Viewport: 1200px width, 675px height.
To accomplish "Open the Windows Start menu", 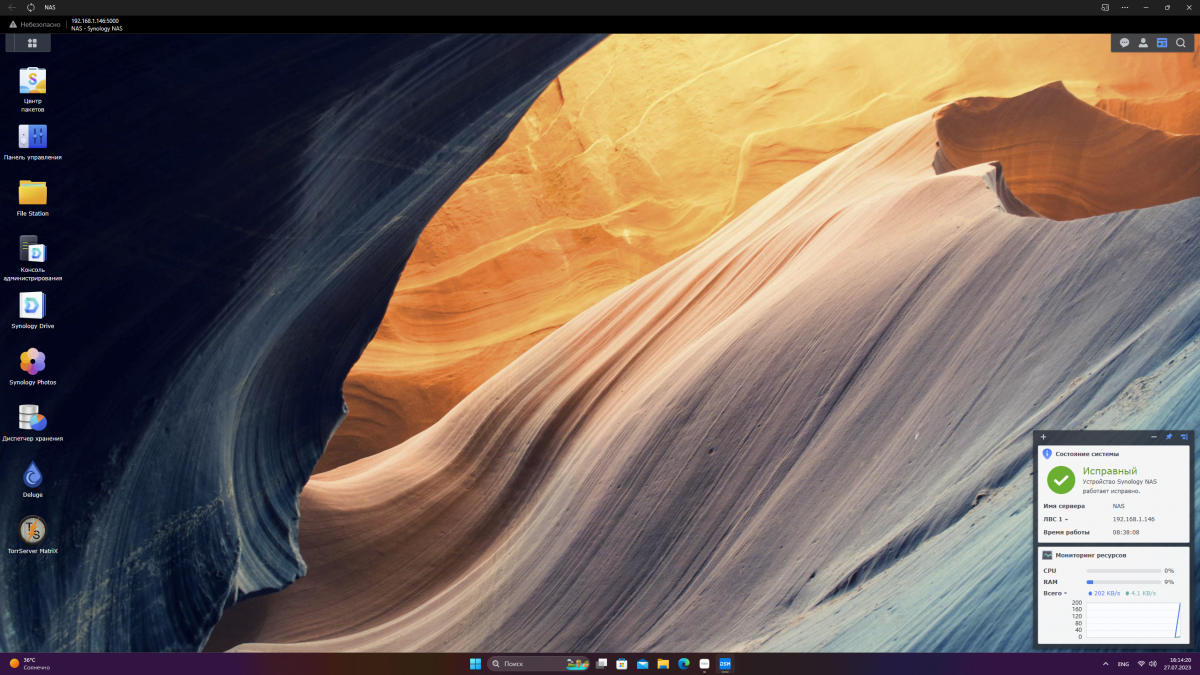I will tap(475, 663).
